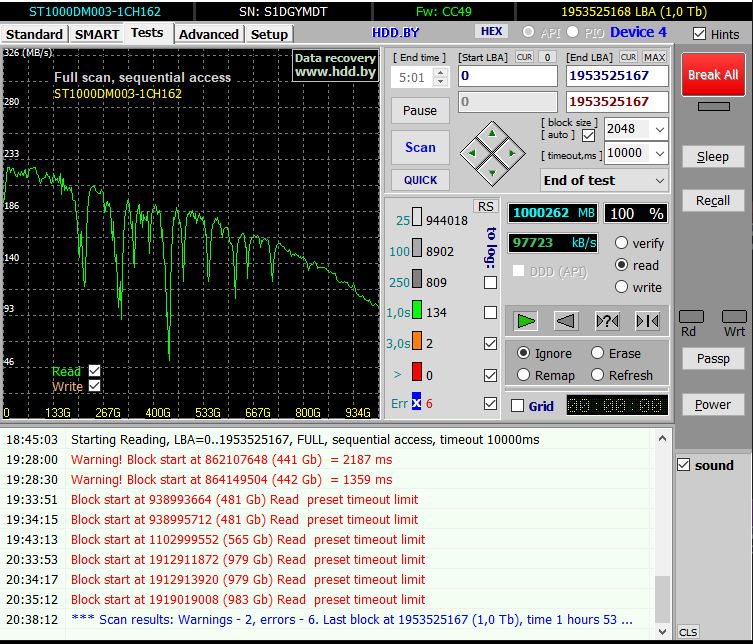Switch to the SMART tab
This screenshot has height=644, width=753.
click(97, 34)
